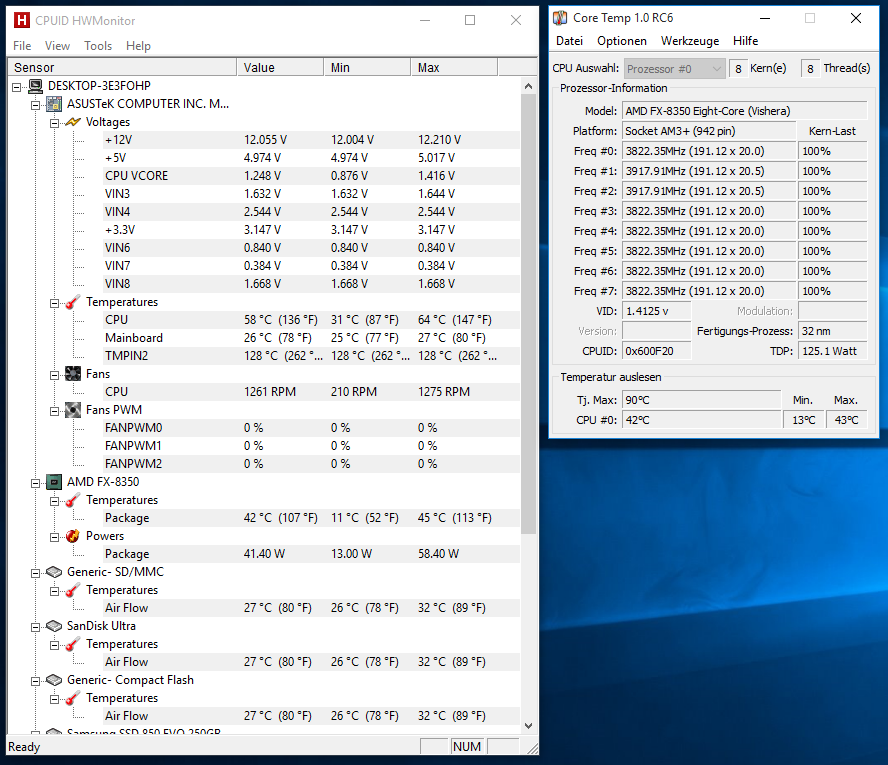Viewport: 888px width, 765px height.
Task: Click HWMonitor scrollbar down arrow
Action: [x=528, y=725]
